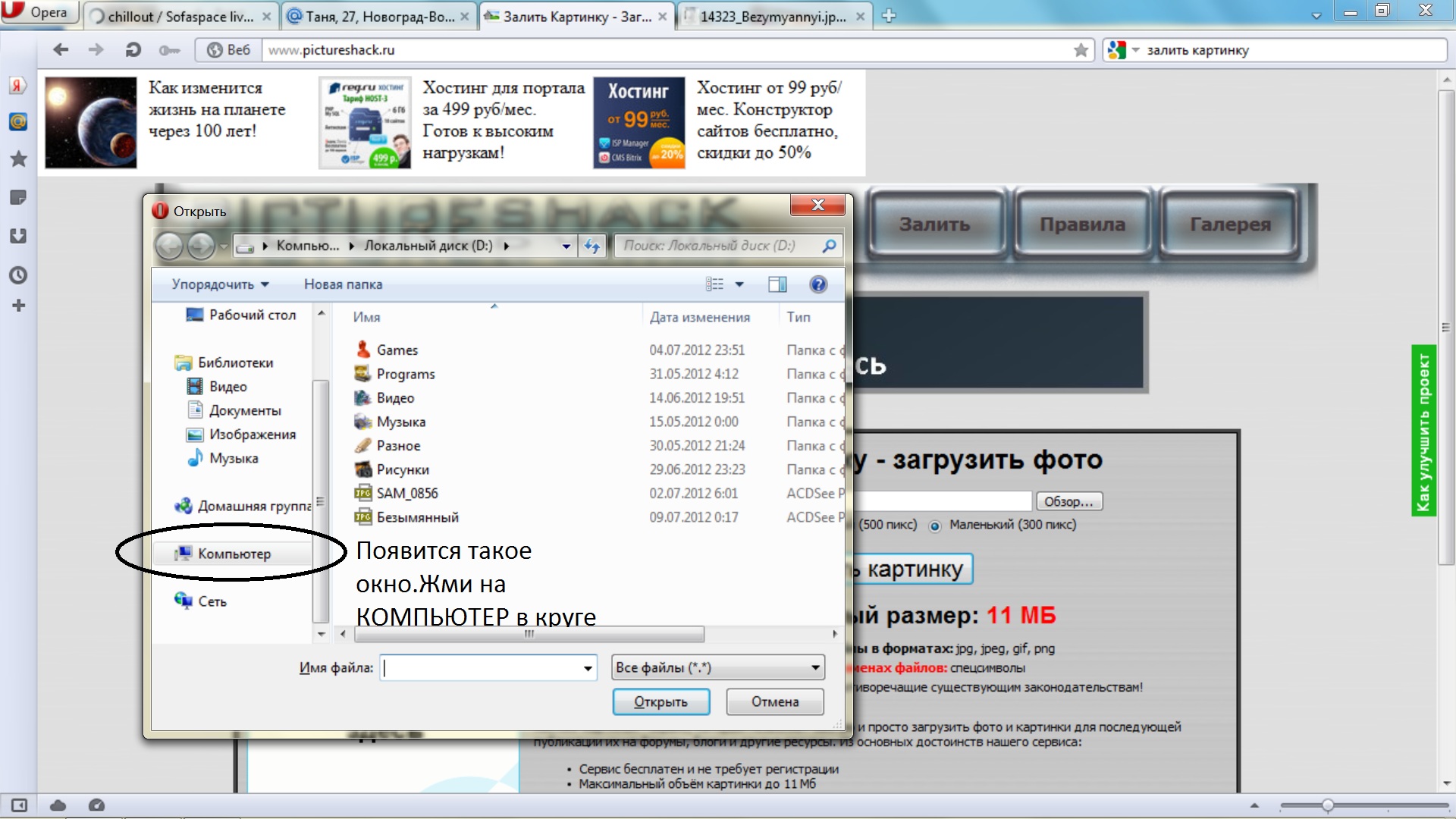The image size is (1456, 819).
Task: Switch to chillout / Sofaspace tab
Action: 180,17
